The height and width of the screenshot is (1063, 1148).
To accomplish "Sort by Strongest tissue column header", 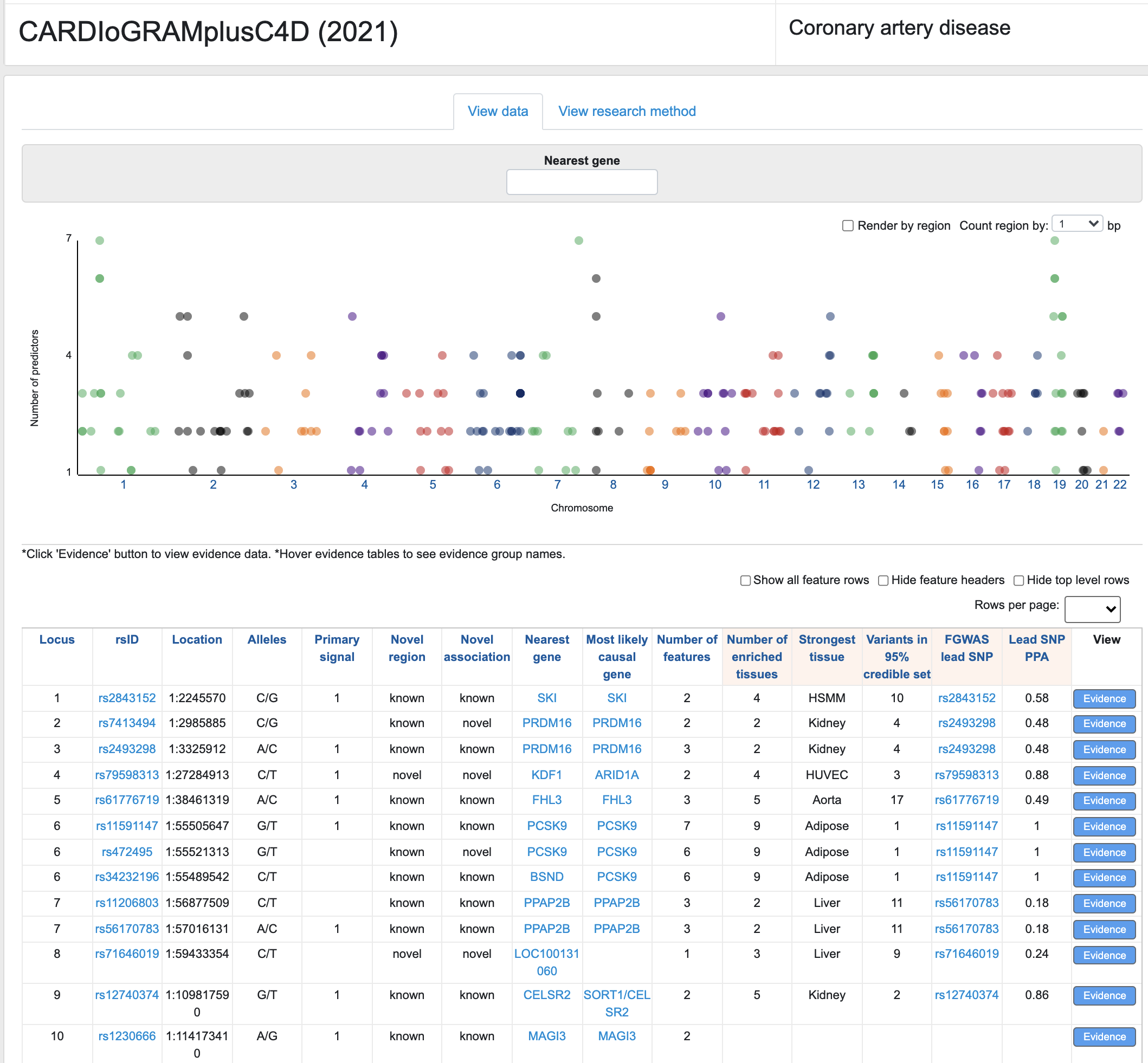I will click(x=827, y=649).
